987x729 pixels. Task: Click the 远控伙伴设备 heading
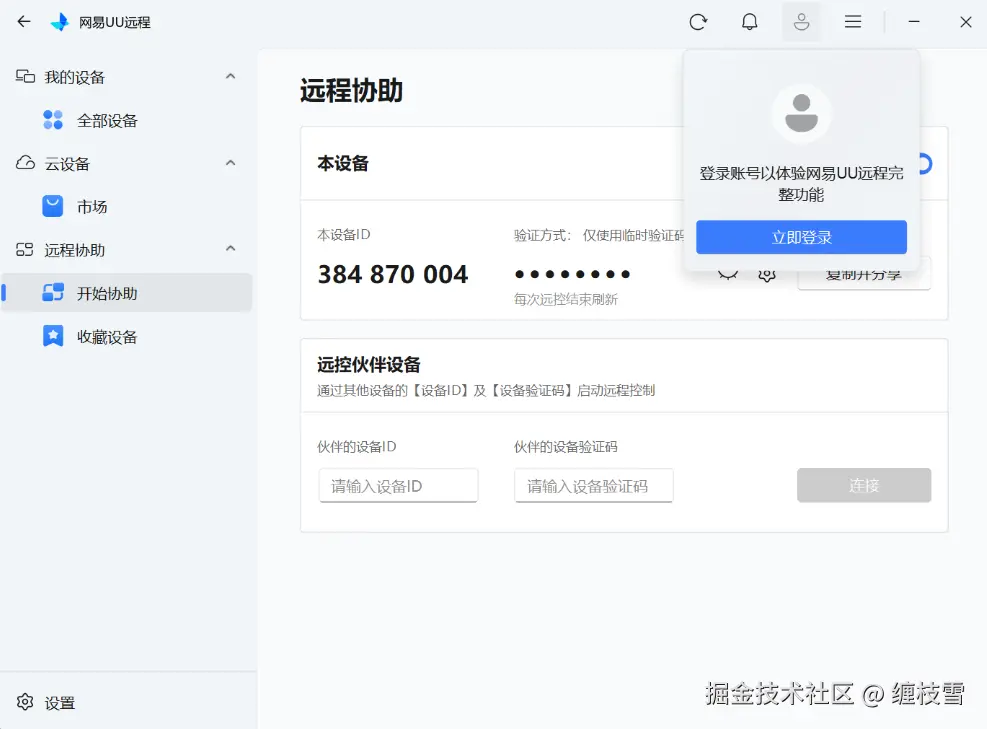coord(369,364)
